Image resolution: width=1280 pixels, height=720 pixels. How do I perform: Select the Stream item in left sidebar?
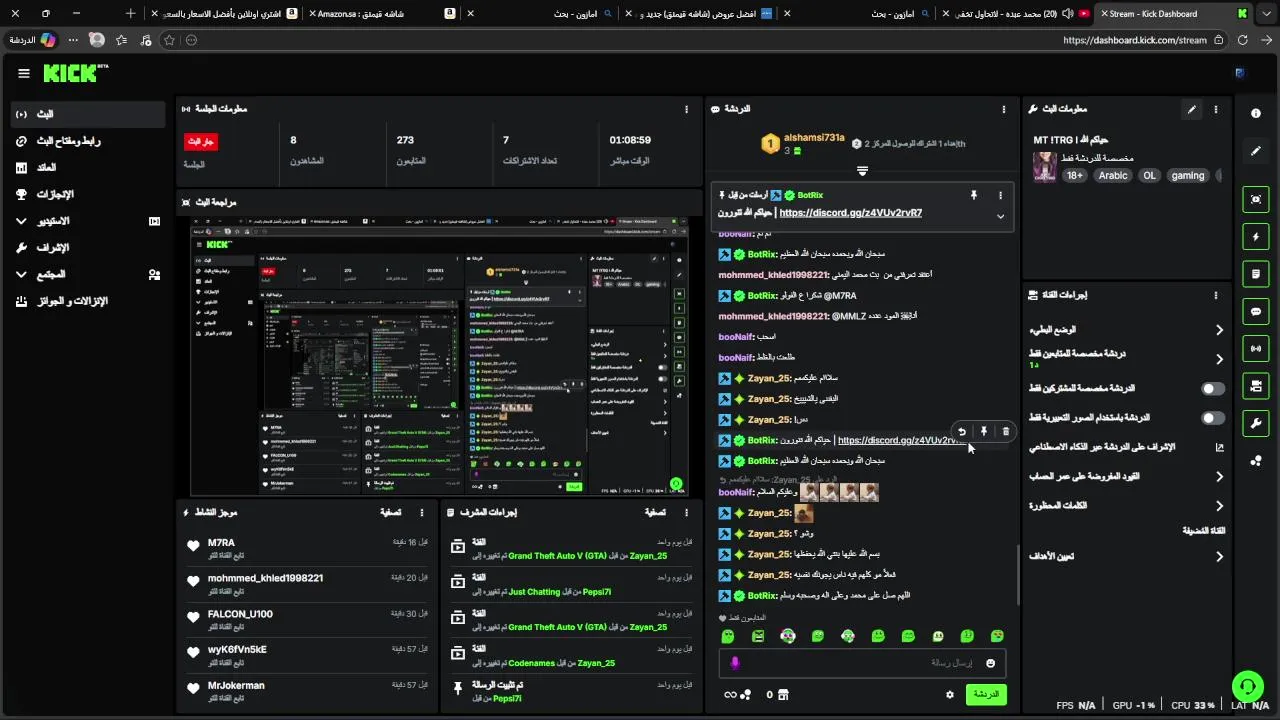coord(88,114)
